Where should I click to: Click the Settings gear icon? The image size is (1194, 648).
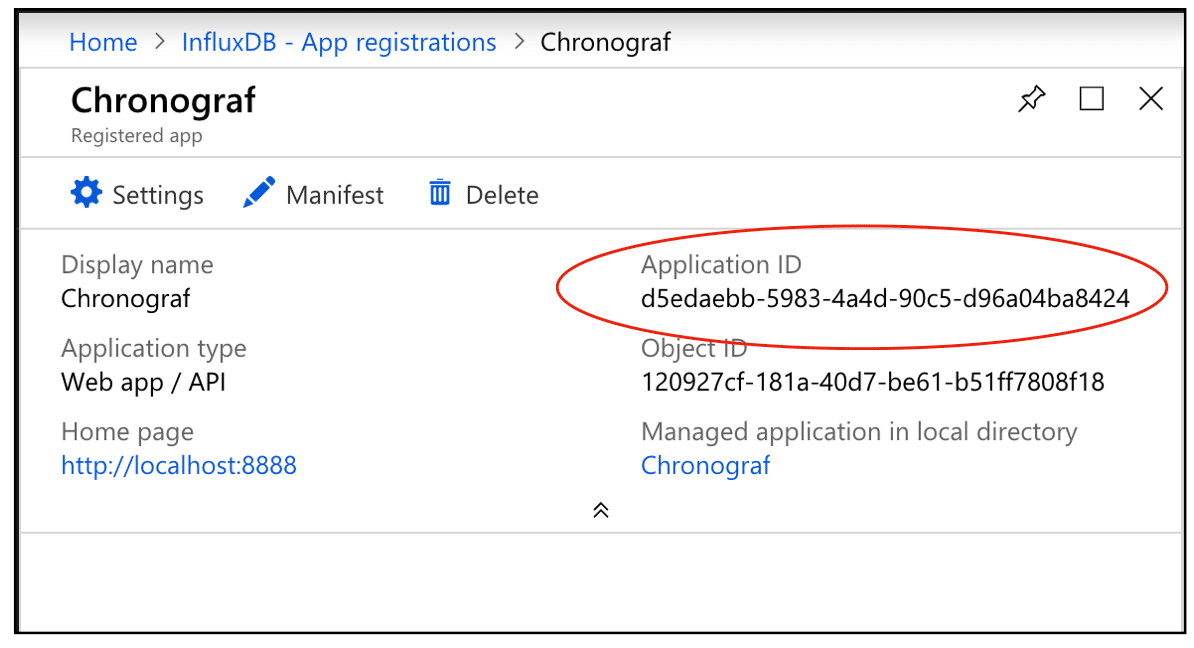click(x=87, y=193)
